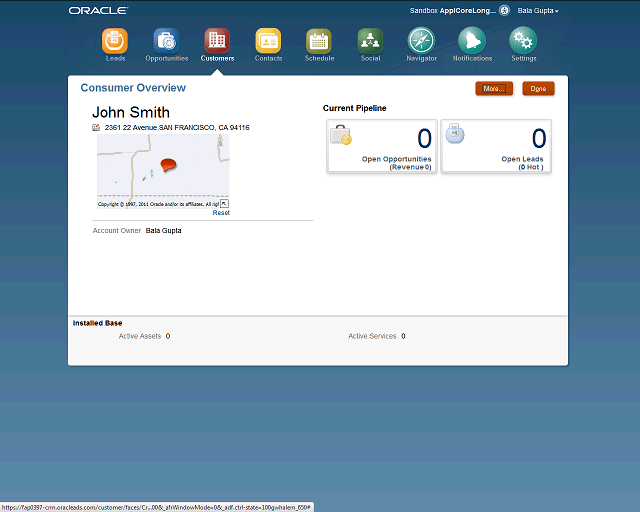Click the Reset link under the map
The height and width of the screenshot is (512, 640).
pos(221,213)
